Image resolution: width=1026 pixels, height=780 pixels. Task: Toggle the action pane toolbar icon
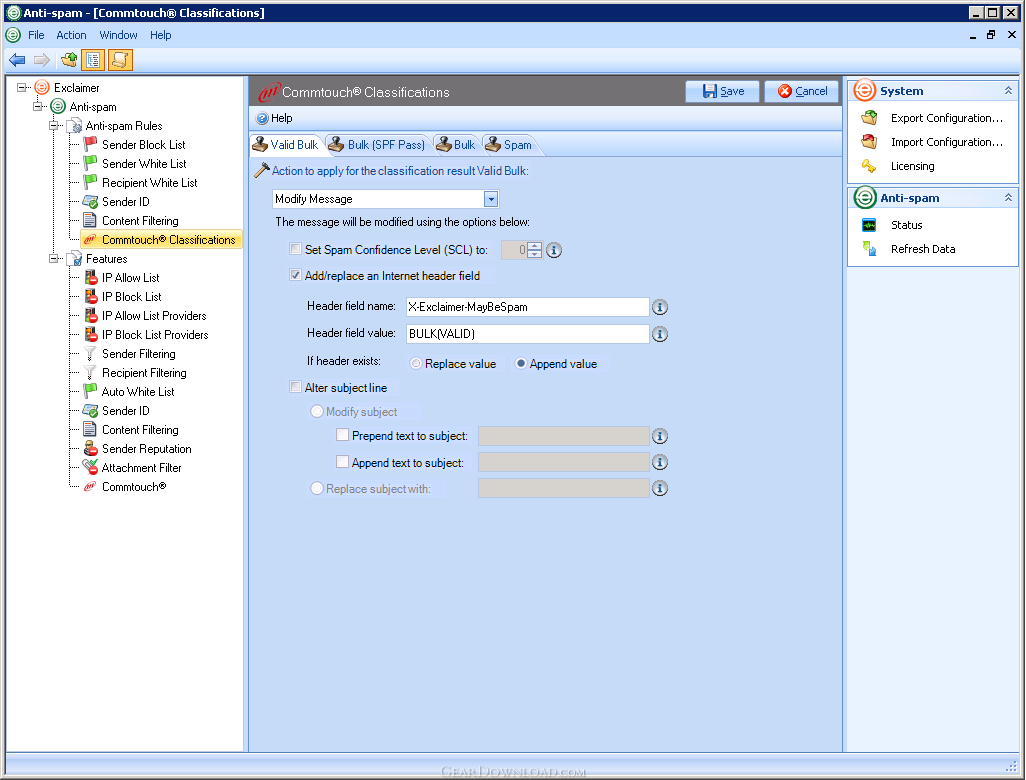pyautogui.click(x=120, y=60)
